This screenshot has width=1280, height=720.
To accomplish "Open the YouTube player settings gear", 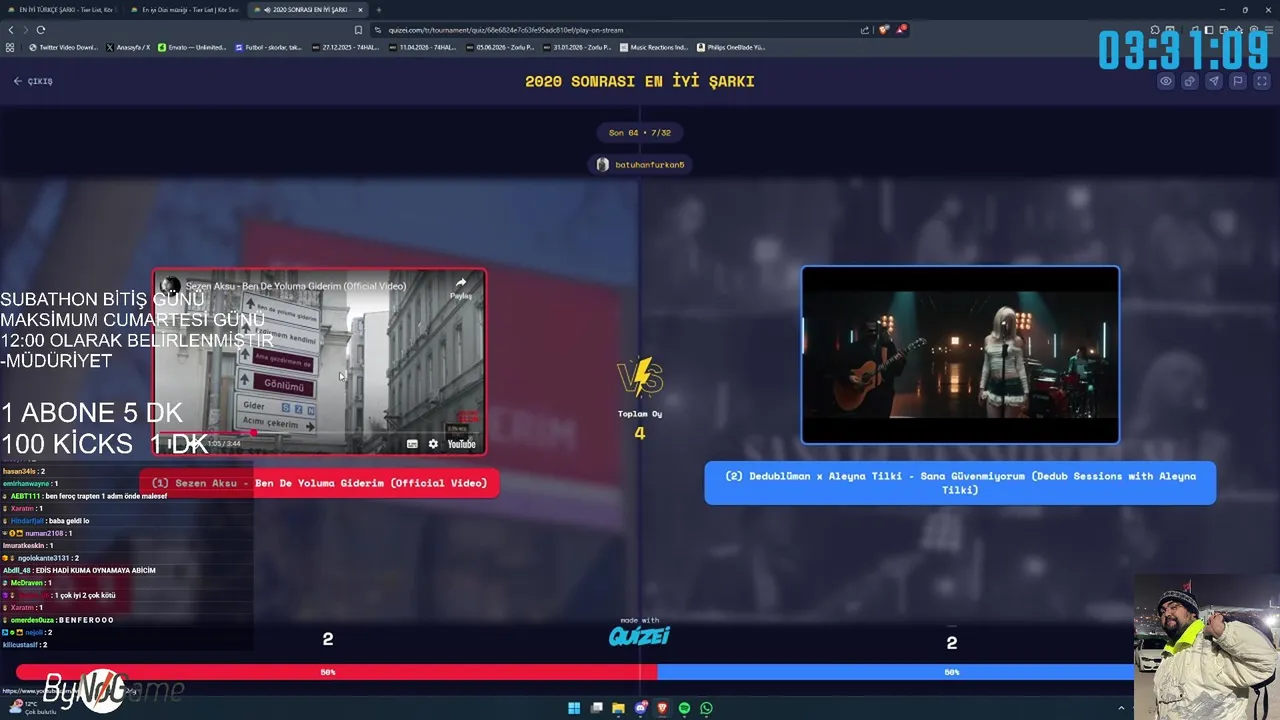I will pos(433,444).
